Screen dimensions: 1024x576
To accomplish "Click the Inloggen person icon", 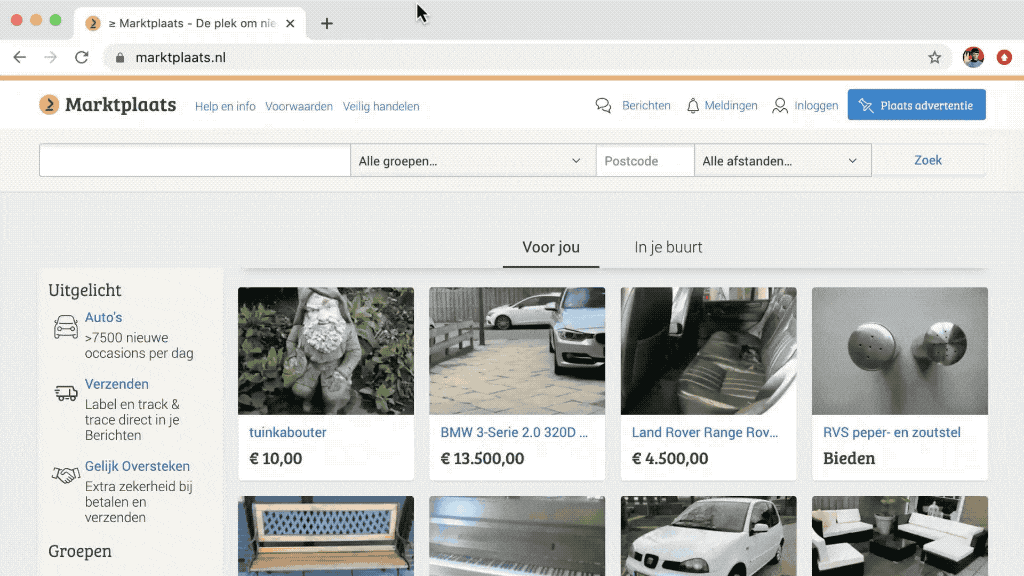I will tap(780, 105).
